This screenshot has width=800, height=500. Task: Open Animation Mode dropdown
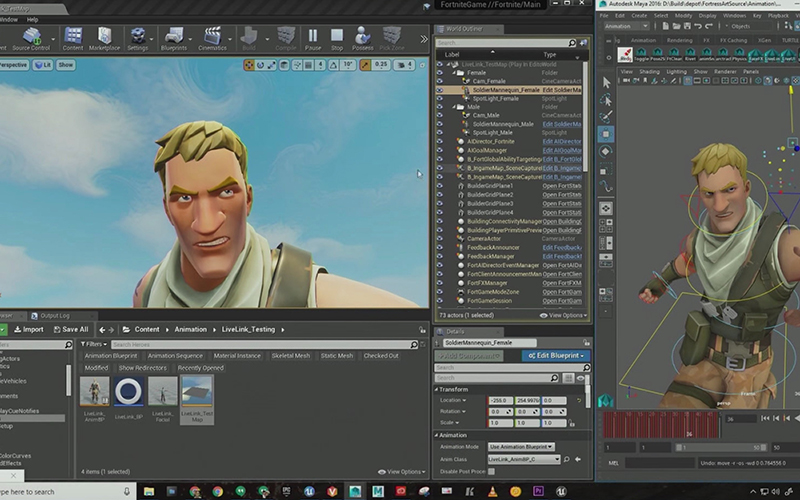coord(521,447)
